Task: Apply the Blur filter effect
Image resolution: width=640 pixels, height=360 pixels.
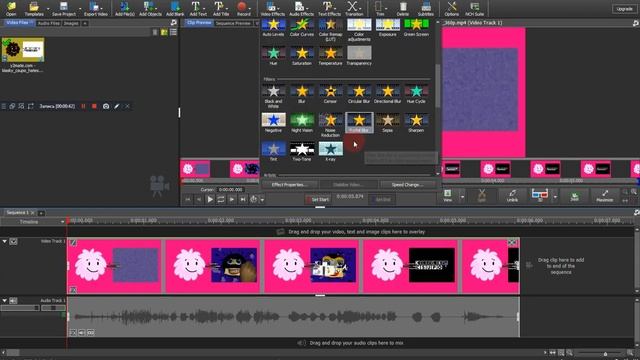Action: (302, 94)
